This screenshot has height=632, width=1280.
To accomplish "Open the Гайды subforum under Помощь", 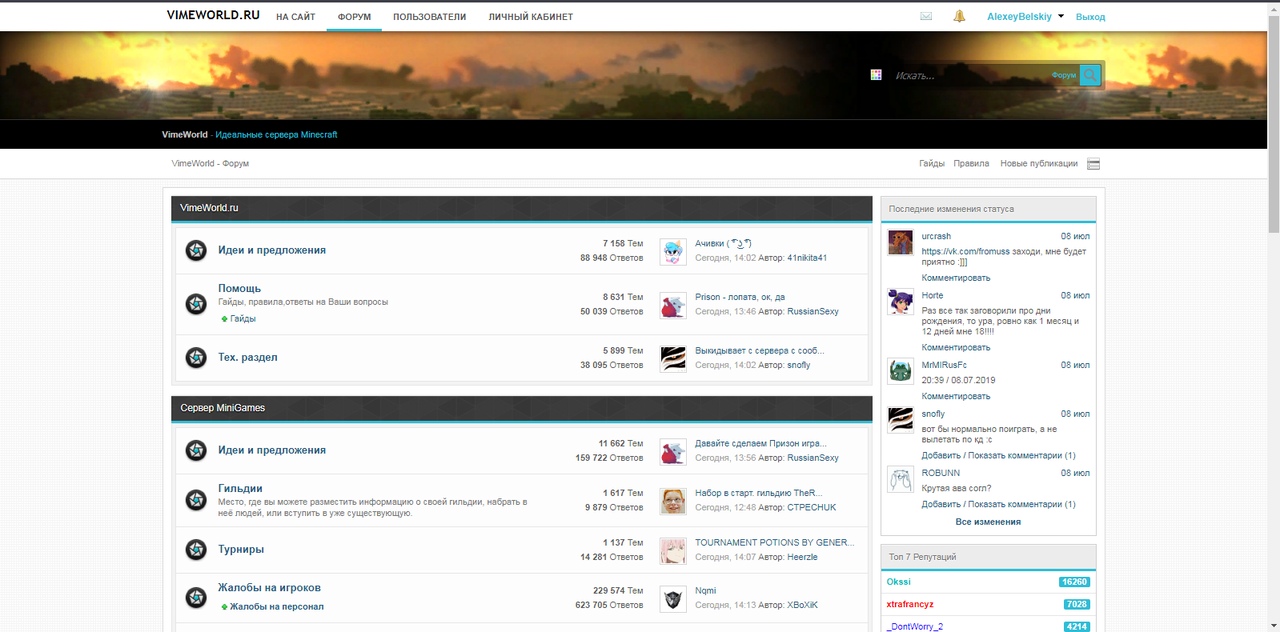I will coord(243,319).
